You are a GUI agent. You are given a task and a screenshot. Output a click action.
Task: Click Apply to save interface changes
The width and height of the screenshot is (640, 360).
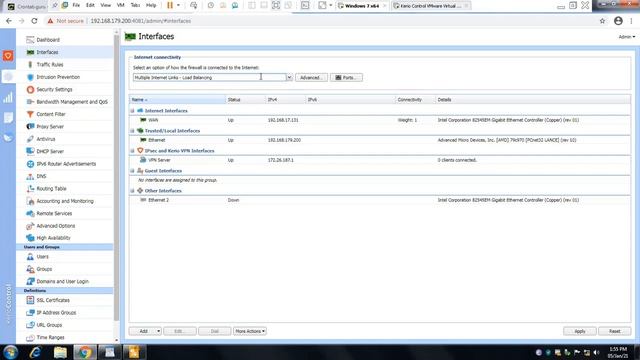(x=580, y=331)
